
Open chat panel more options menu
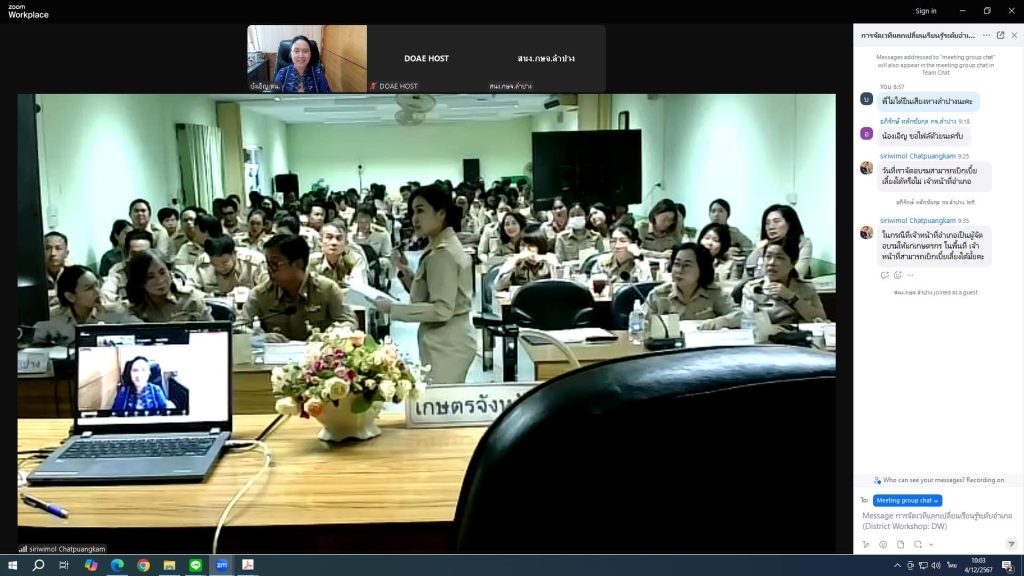(986, 35)
